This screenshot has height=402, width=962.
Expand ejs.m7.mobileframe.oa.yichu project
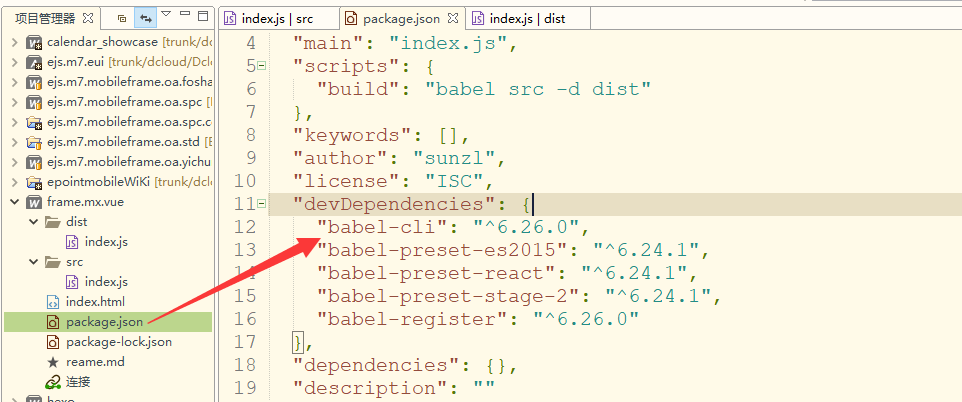(x=15, y=162)
